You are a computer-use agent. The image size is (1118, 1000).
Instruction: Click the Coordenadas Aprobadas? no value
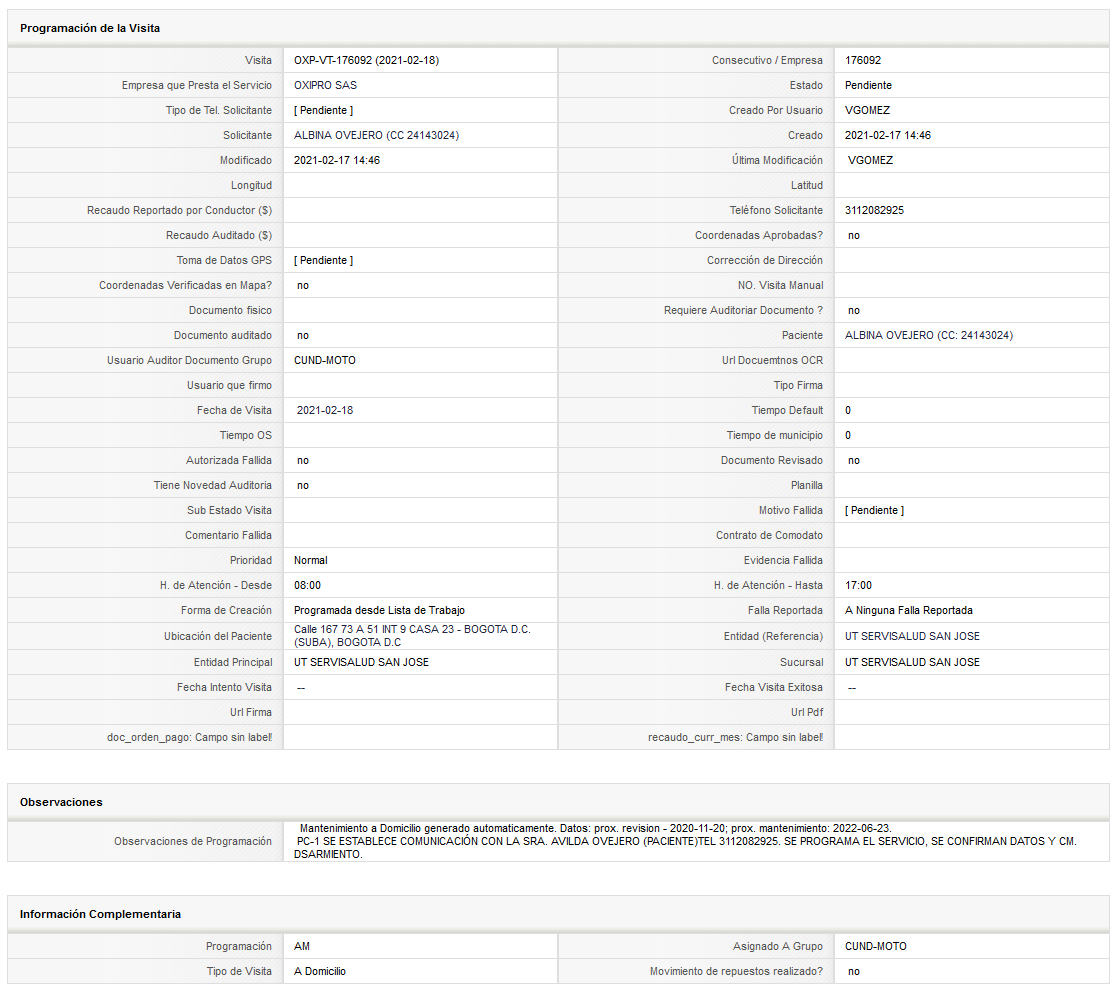pos(853,235)
